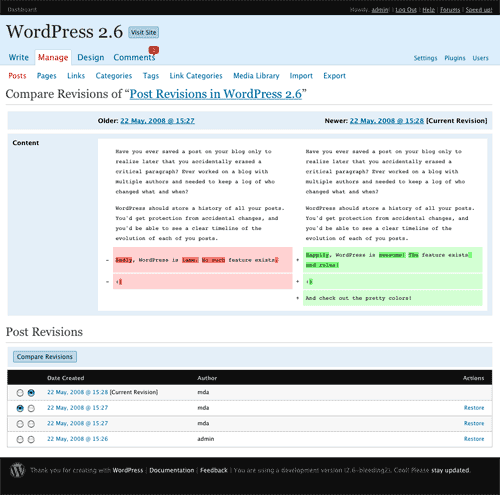Select right radio beside the checked 15:27 radio
Viewport: 500px width, 495px height.
tap(31, 408)
